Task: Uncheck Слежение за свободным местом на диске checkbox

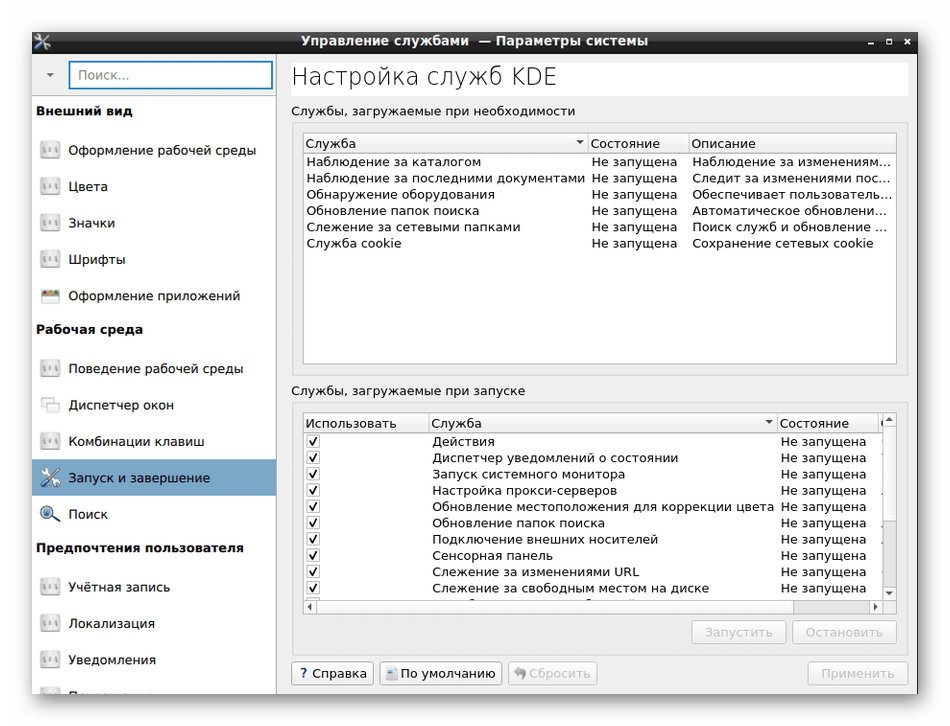Action: (313, 588)
